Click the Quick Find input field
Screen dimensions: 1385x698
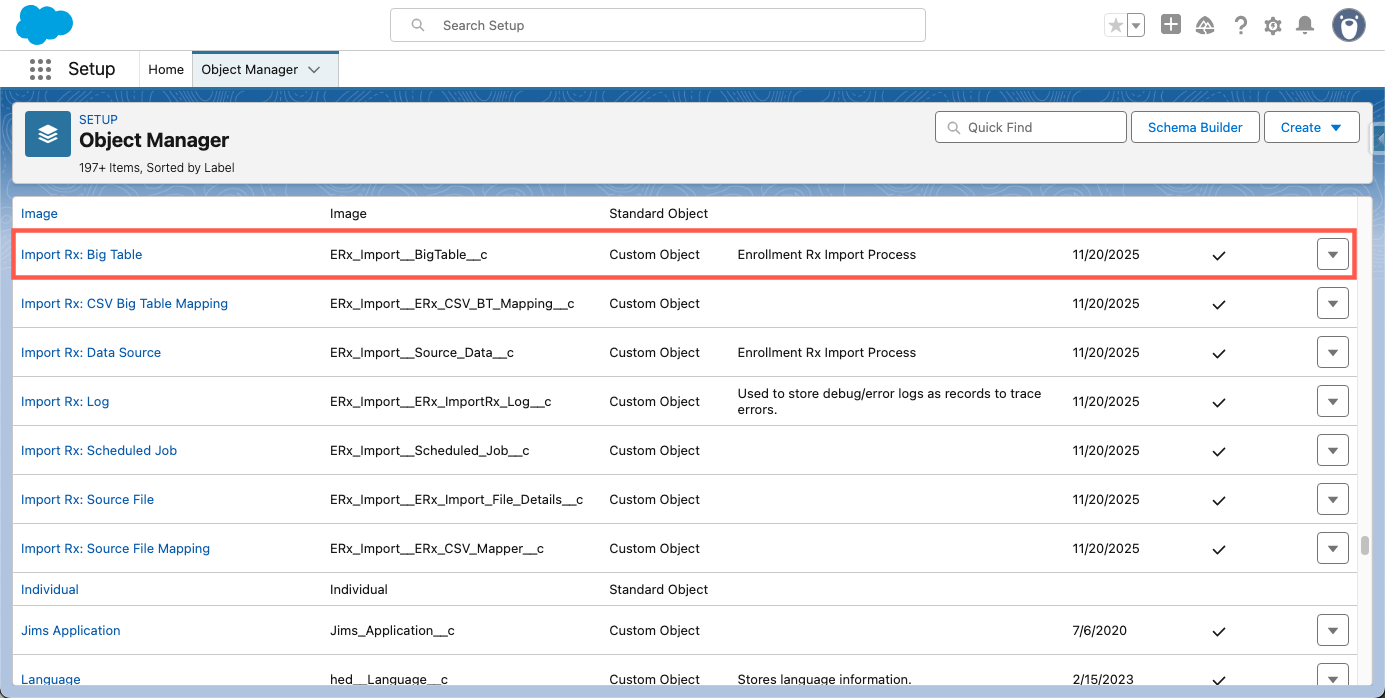(1030, 127)
